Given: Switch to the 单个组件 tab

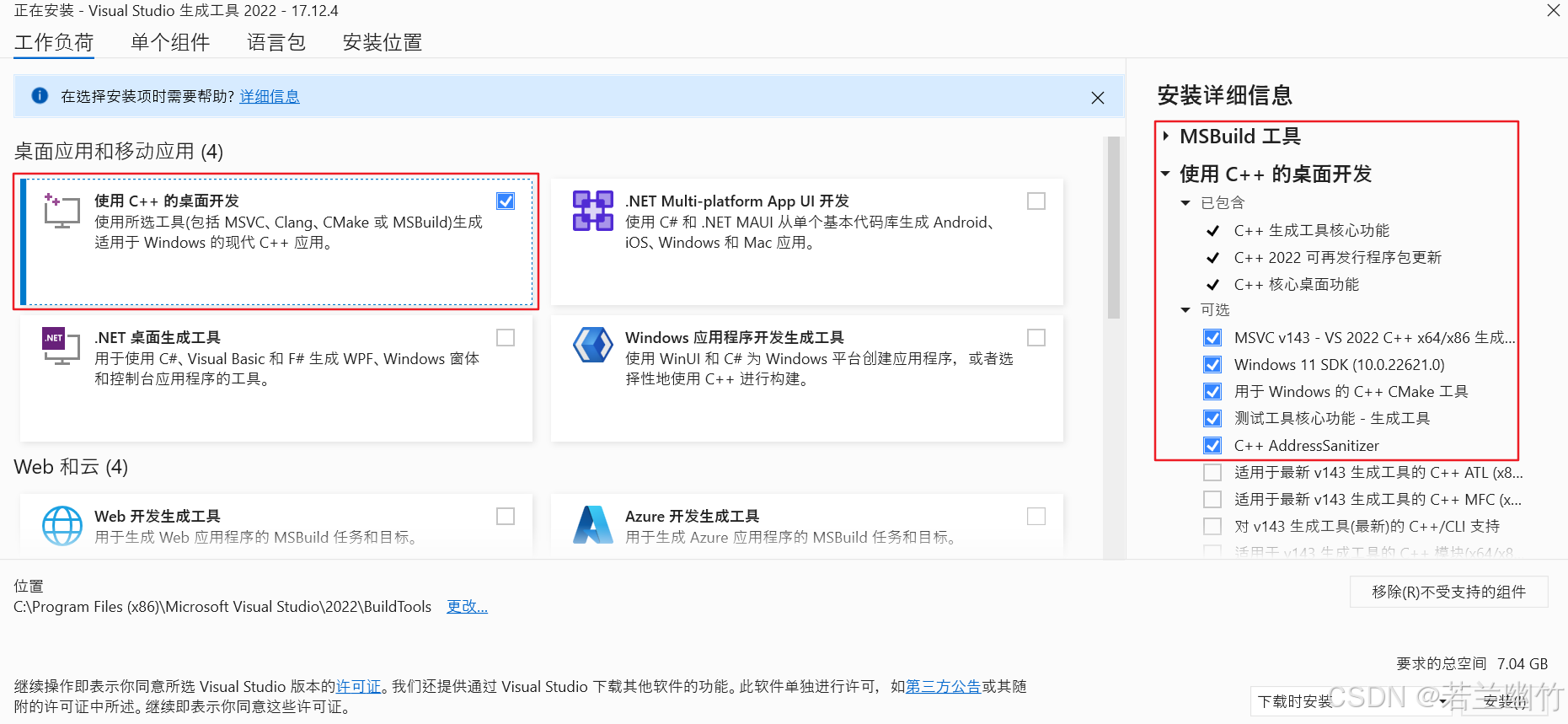Looking at the screenshot, I should coord(170,42).
